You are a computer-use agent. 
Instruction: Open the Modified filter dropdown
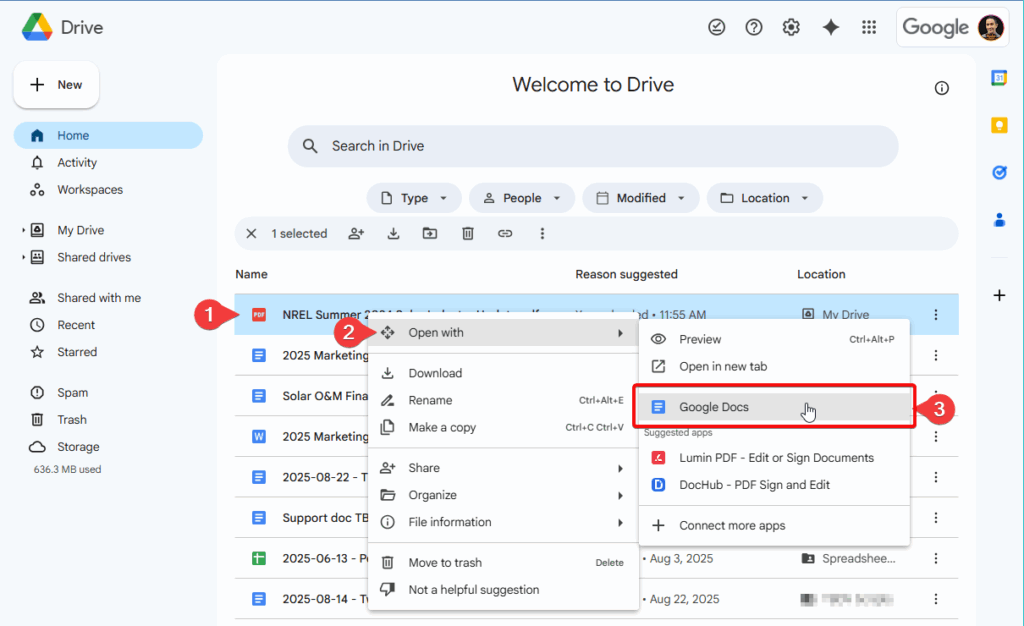click(x=641, y=198)
